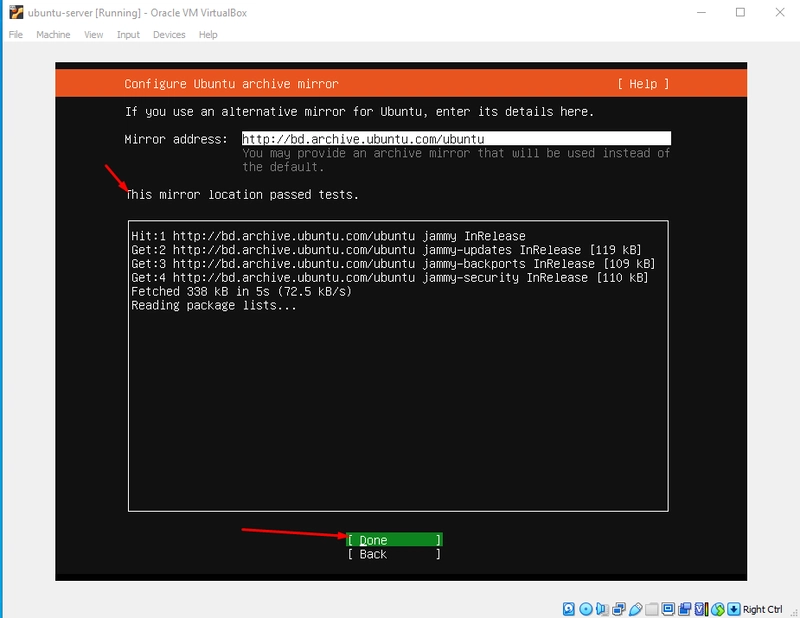
Task: Click the mouse integration status icon
Action: click(x=718, y=609)
